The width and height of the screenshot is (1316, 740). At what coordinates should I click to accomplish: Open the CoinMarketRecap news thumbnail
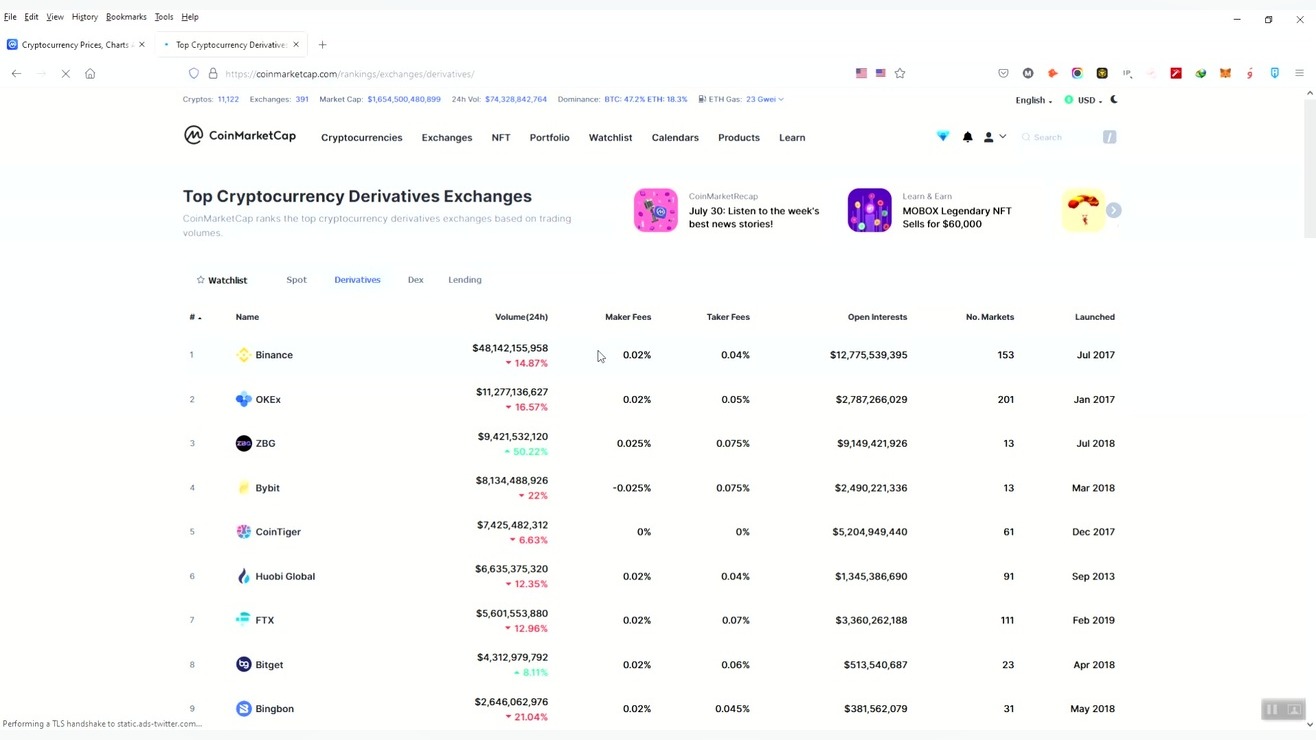coord(656,210)
